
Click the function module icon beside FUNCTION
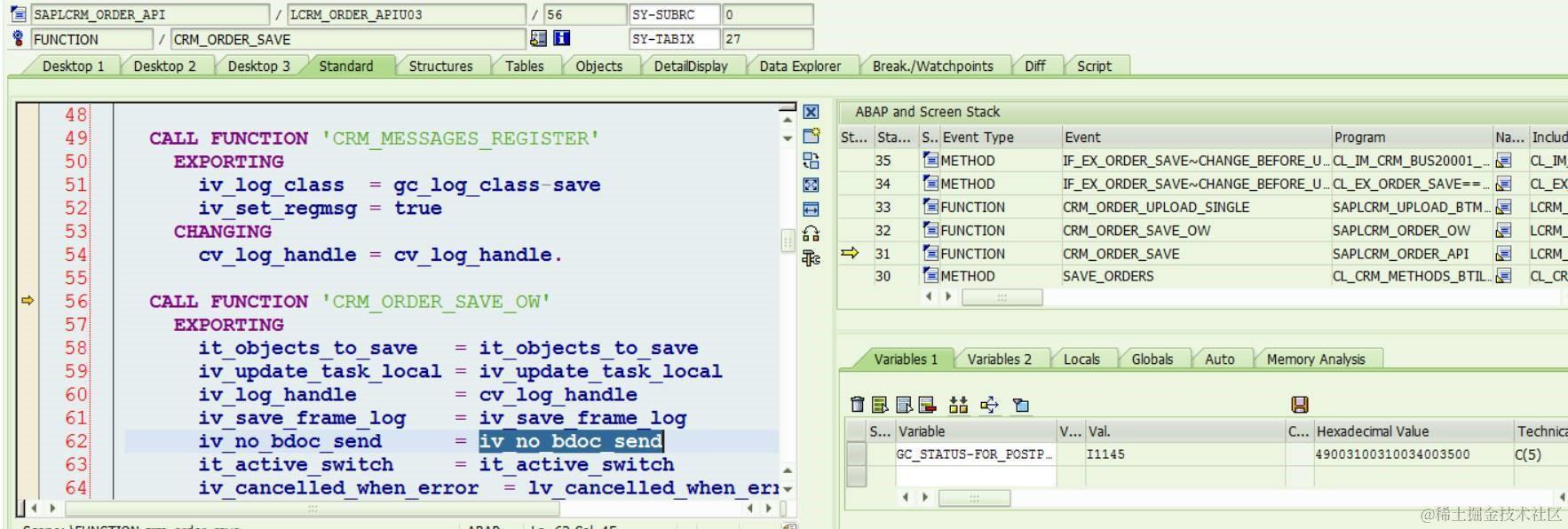pos(18,38)
